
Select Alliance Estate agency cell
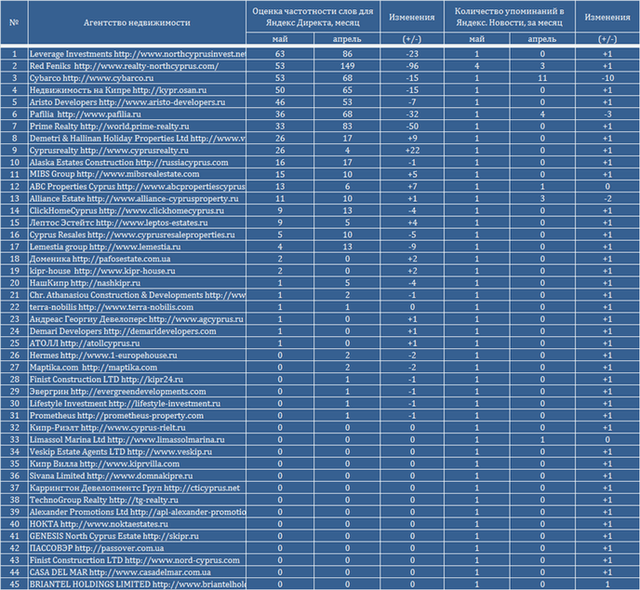coord(137,199)
